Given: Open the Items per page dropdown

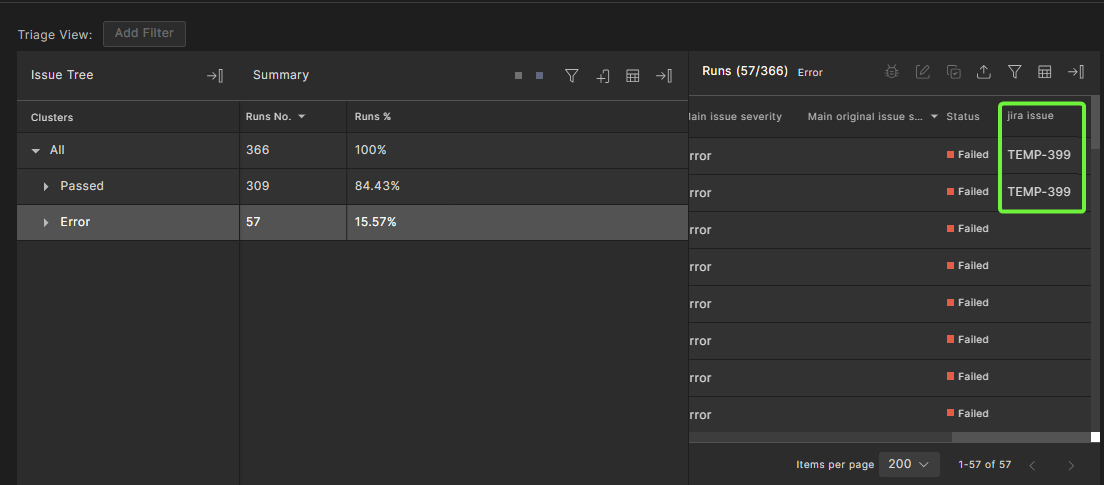Looking at the screenshot, I should pyautogui.click(x=909, y=464).
